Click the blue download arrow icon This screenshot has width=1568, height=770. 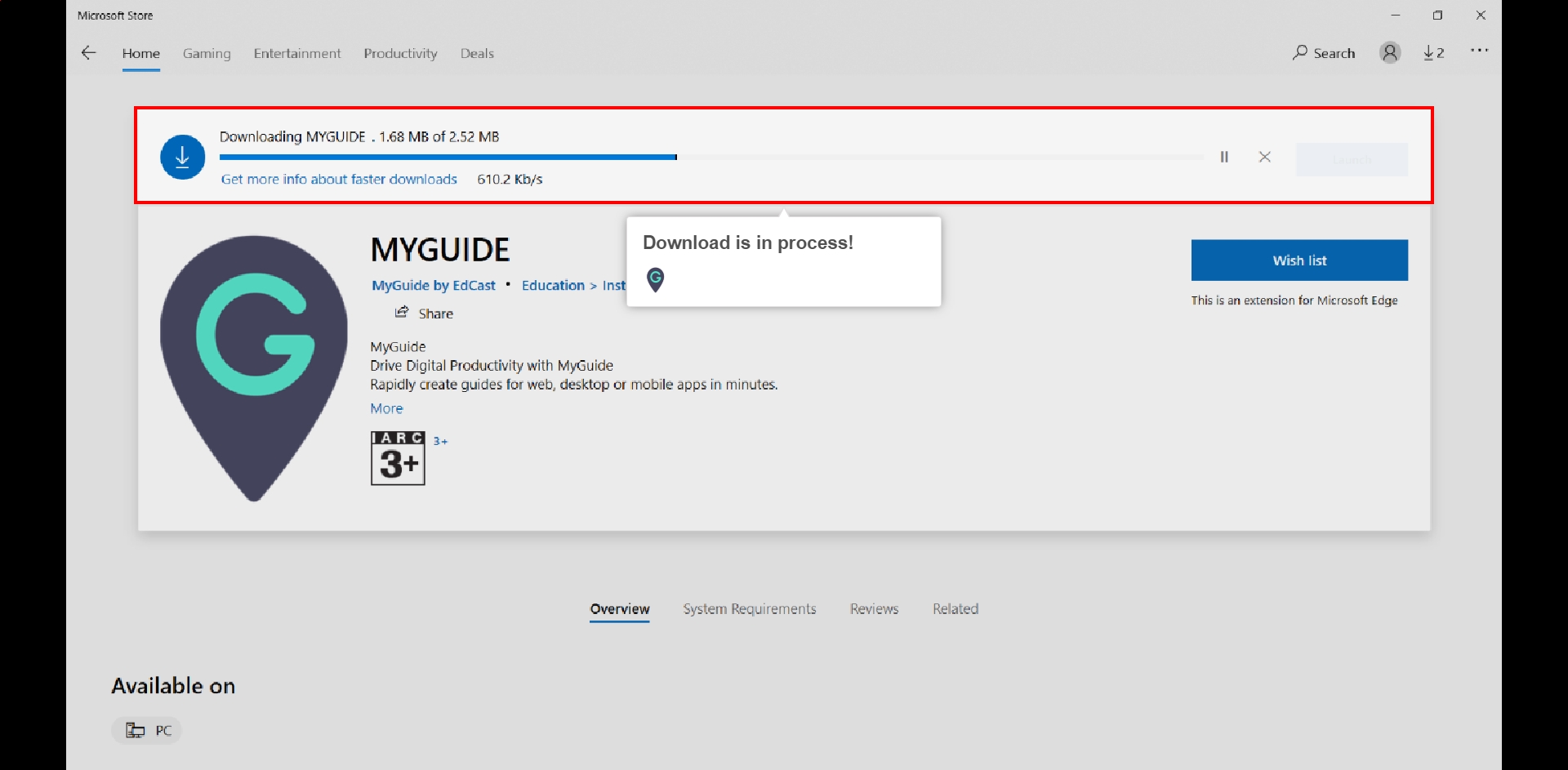[x=182, y=157]
